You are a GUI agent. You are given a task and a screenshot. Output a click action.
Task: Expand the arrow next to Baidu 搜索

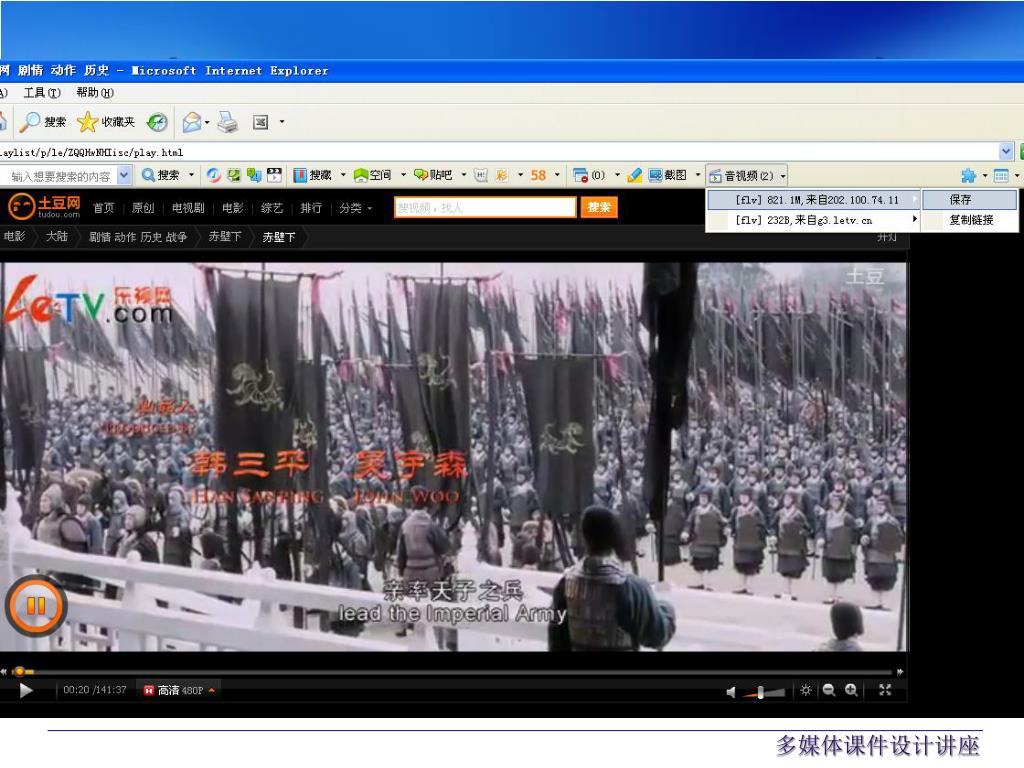(x=191, y=175)
